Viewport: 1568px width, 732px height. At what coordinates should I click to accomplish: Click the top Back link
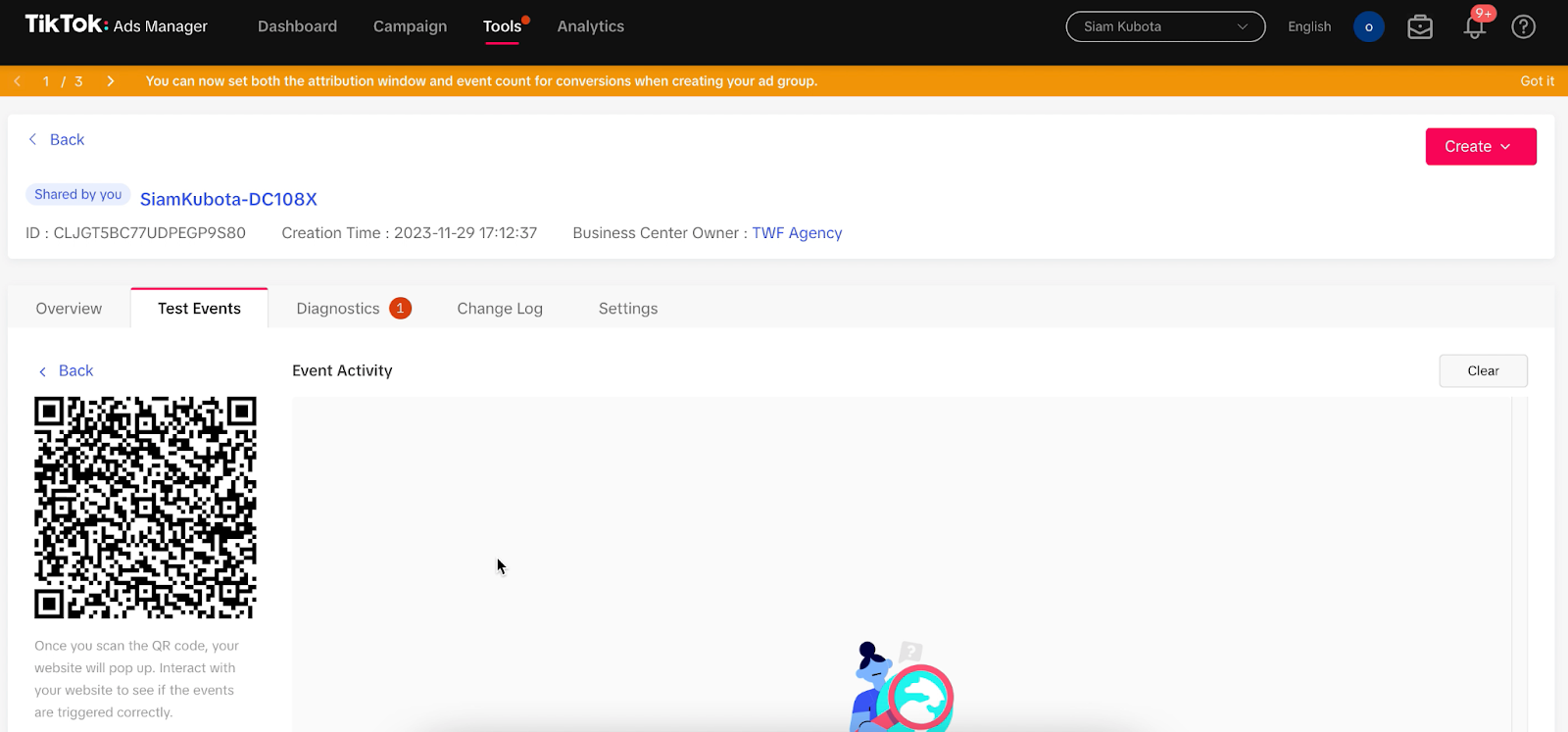(x=67, y=139)
